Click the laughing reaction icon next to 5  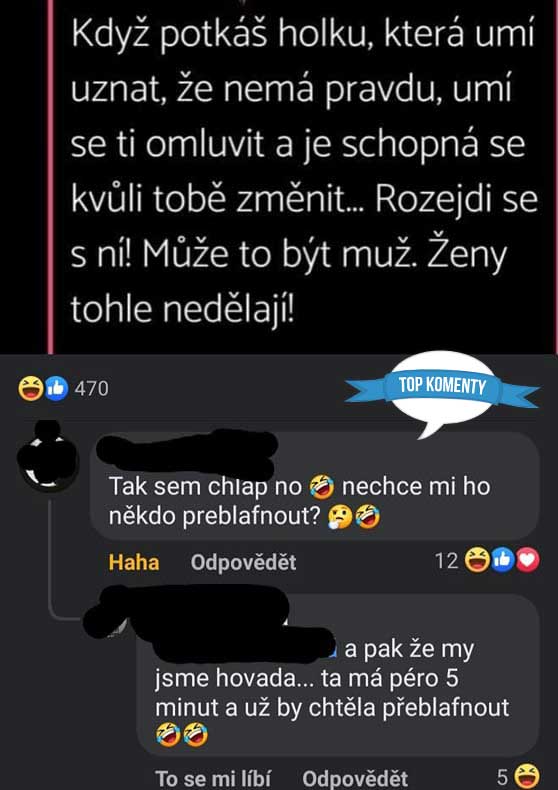click(x=528, y=776)
